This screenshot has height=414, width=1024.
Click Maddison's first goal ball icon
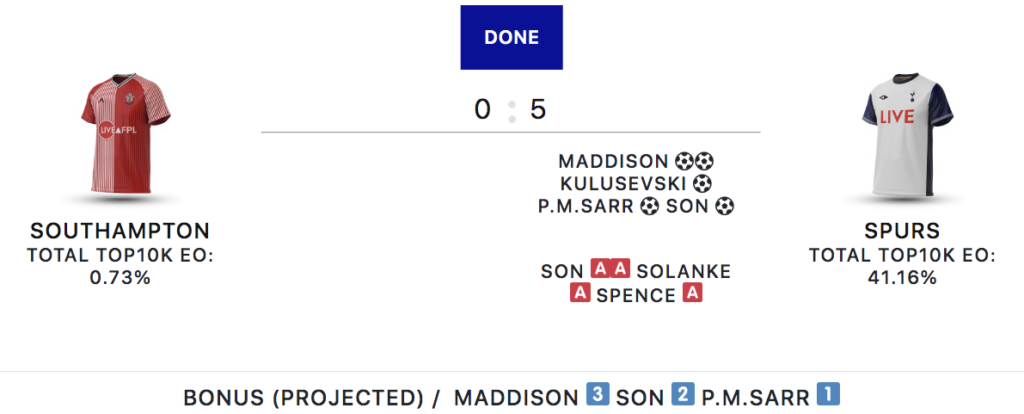pos(684,161)
